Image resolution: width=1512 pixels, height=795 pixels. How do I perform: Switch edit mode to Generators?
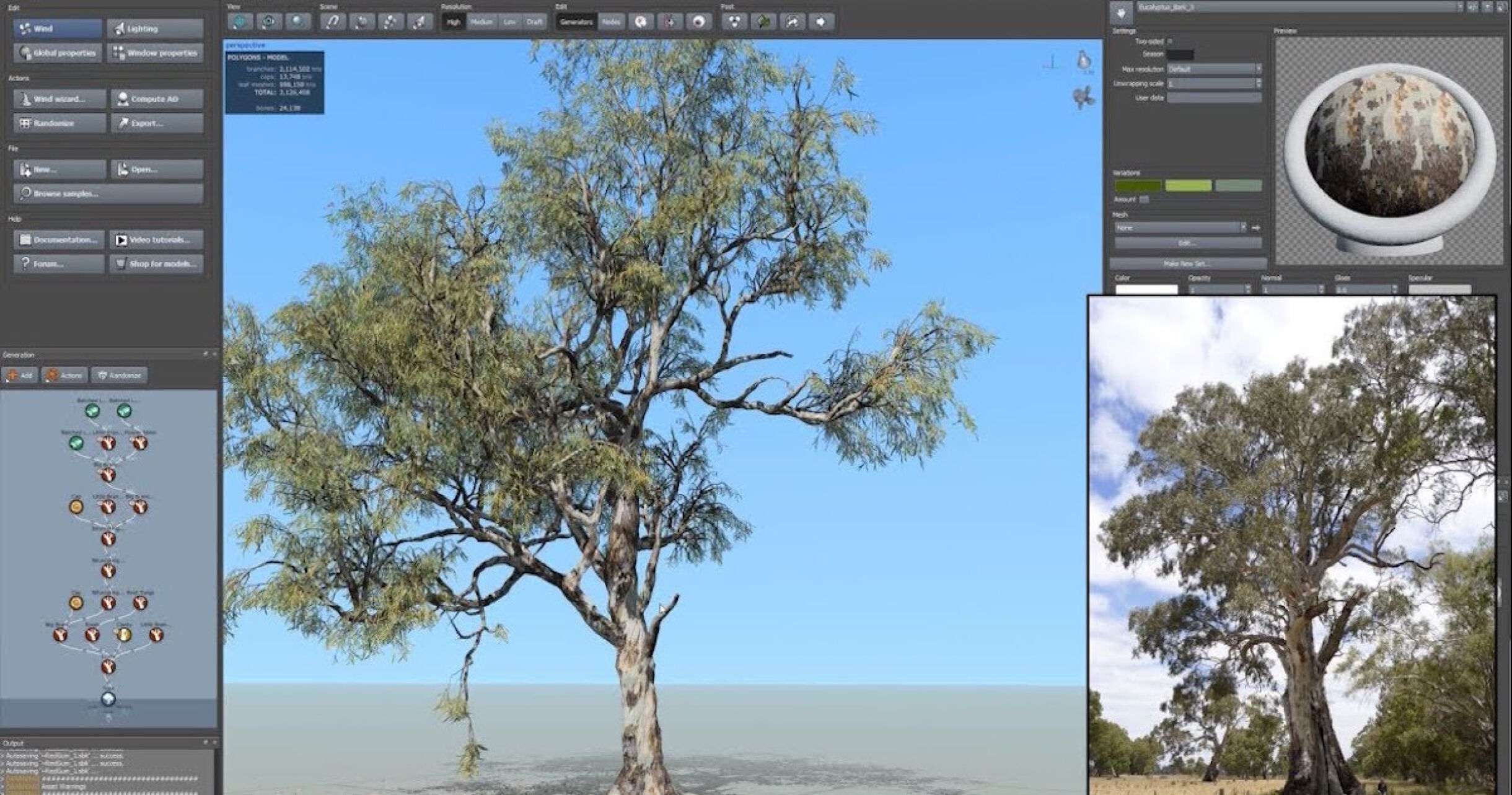pyautogui.click(x=576, y=22)
